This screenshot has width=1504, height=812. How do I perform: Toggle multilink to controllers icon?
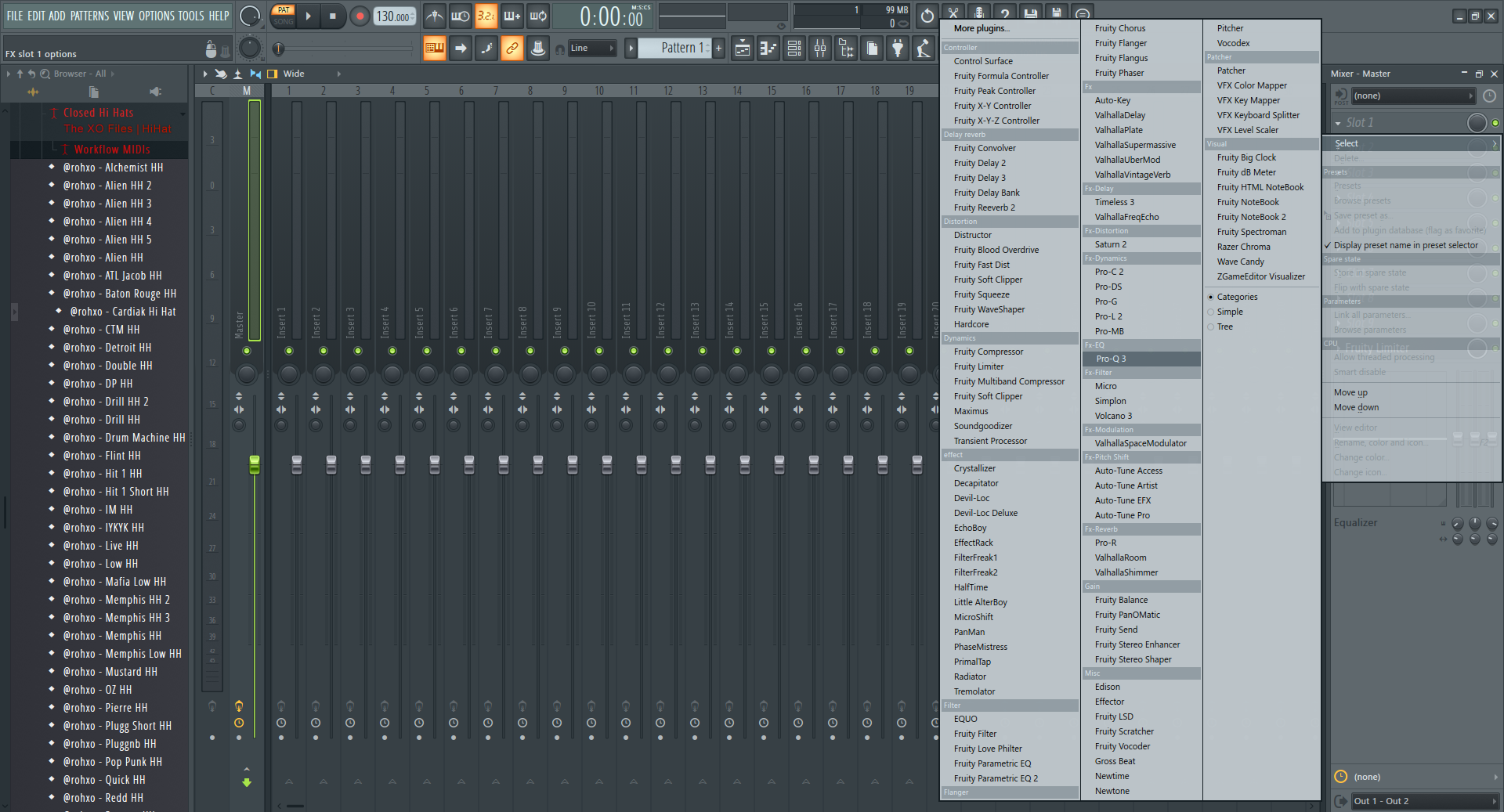pos(512,49)
